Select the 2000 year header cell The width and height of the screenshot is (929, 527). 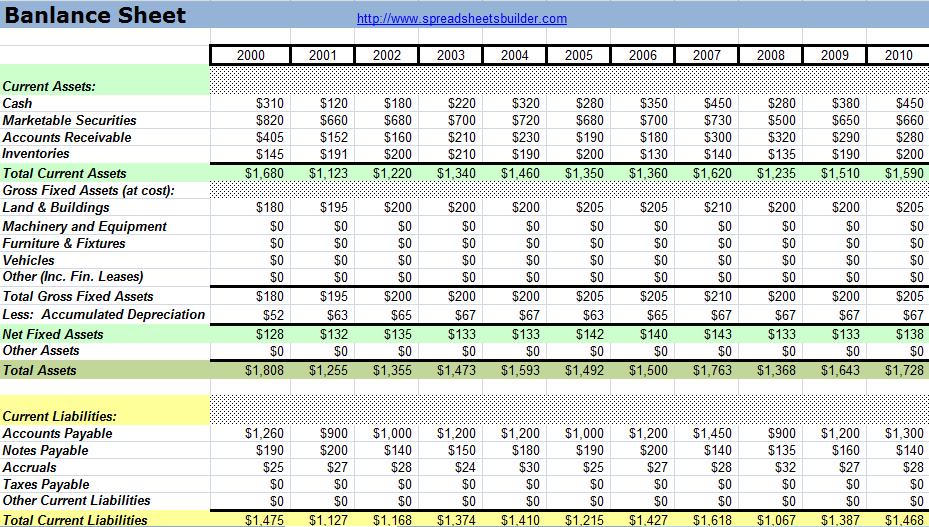tap(251, 55)
